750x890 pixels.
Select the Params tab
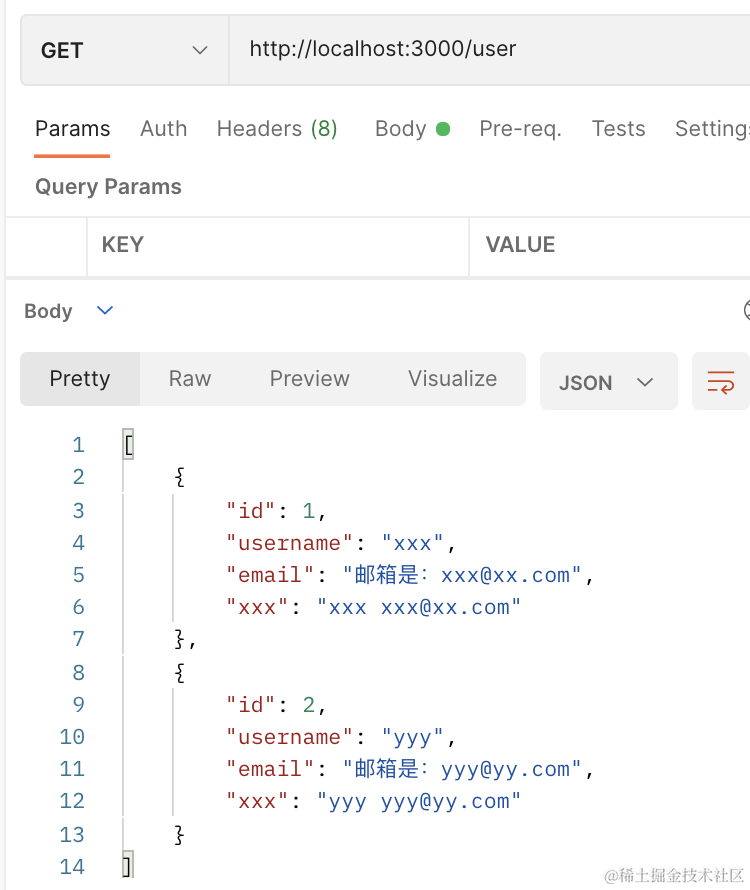click(x=72, y=129)
